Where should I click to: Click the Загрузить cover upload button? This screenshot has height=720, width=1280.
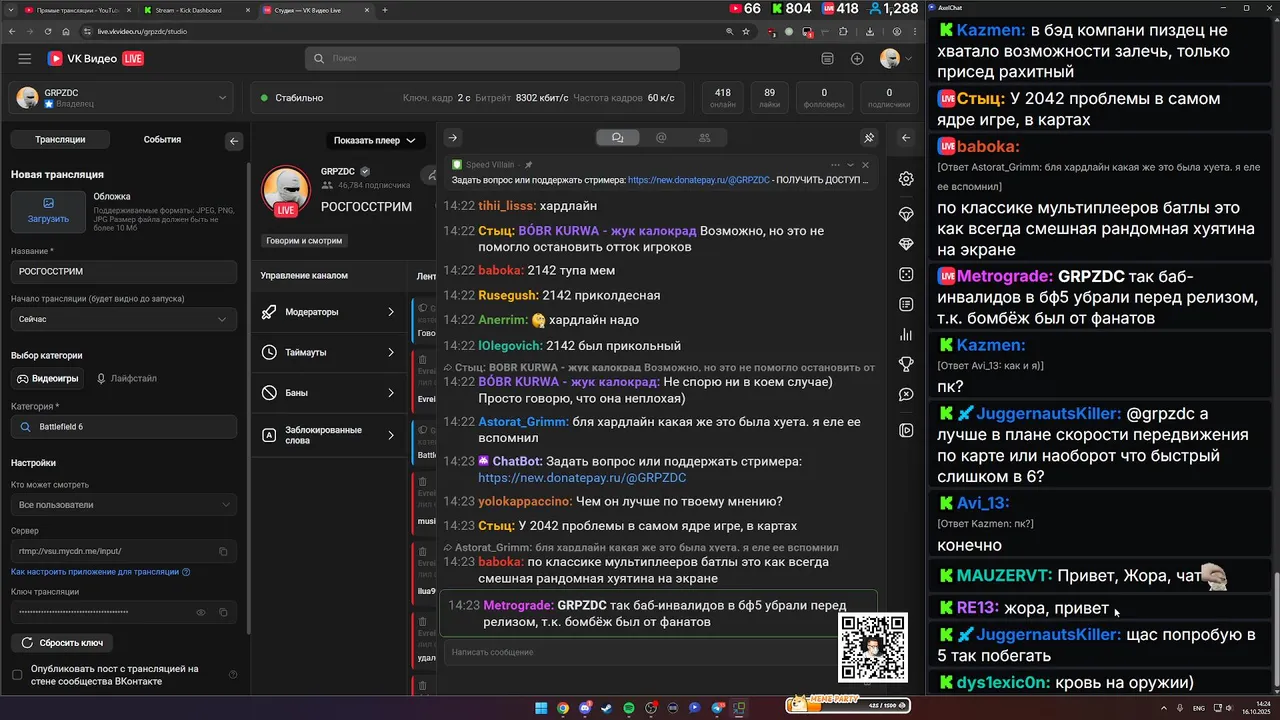click(48, 210)
